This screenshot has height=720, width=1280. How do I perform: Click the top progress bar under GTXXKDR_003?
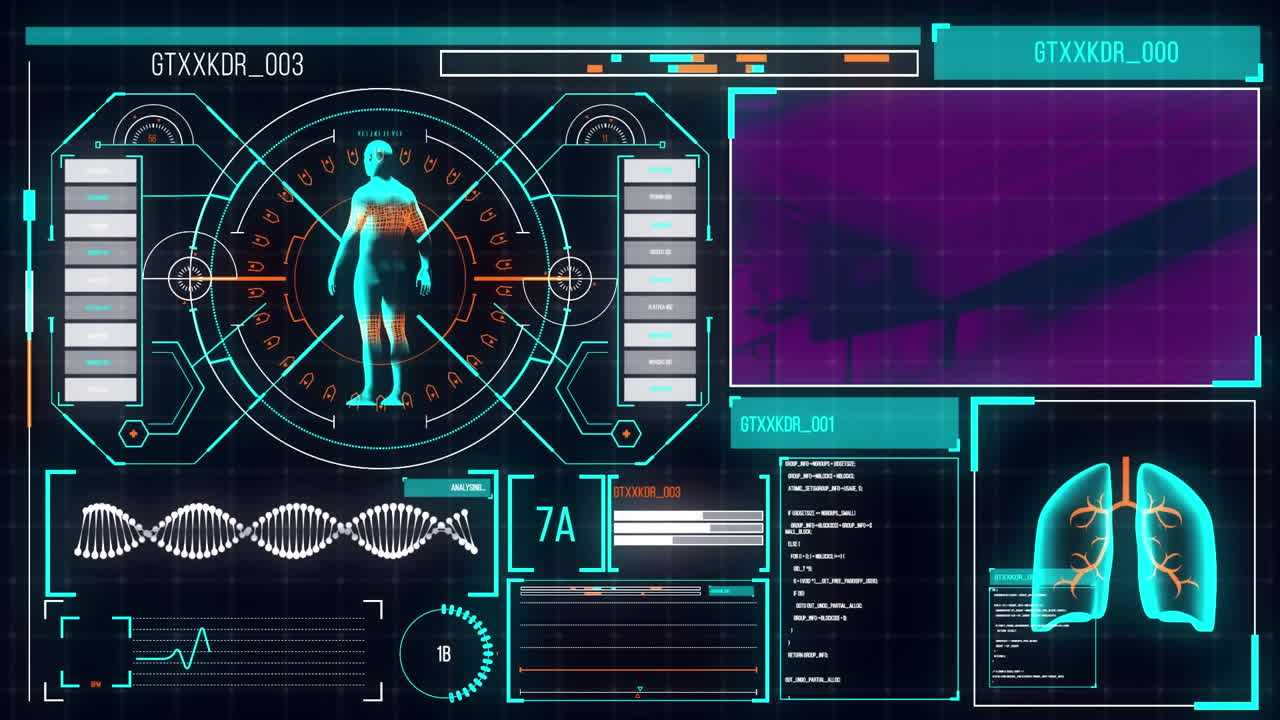click(687, 516)
